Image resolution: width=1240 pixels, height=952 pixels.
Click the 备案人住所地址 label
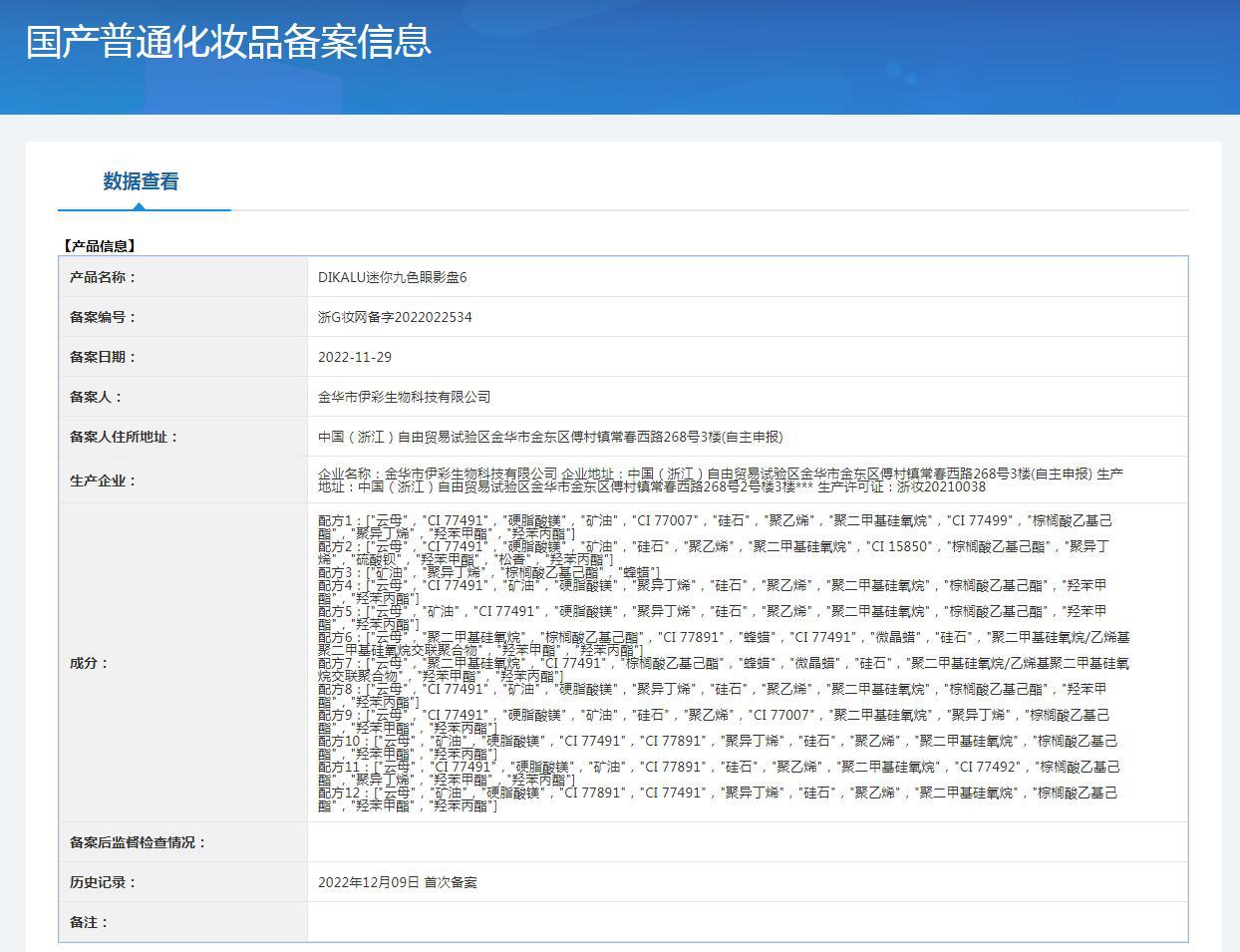(x=124, y=437)
